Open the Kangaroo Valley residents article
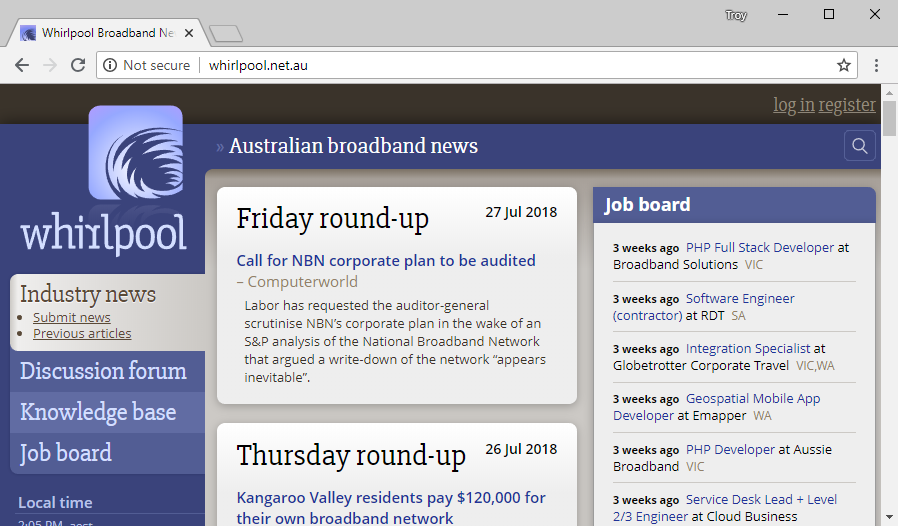The height and width of the screenshot is (526, 898). (391, 508)
